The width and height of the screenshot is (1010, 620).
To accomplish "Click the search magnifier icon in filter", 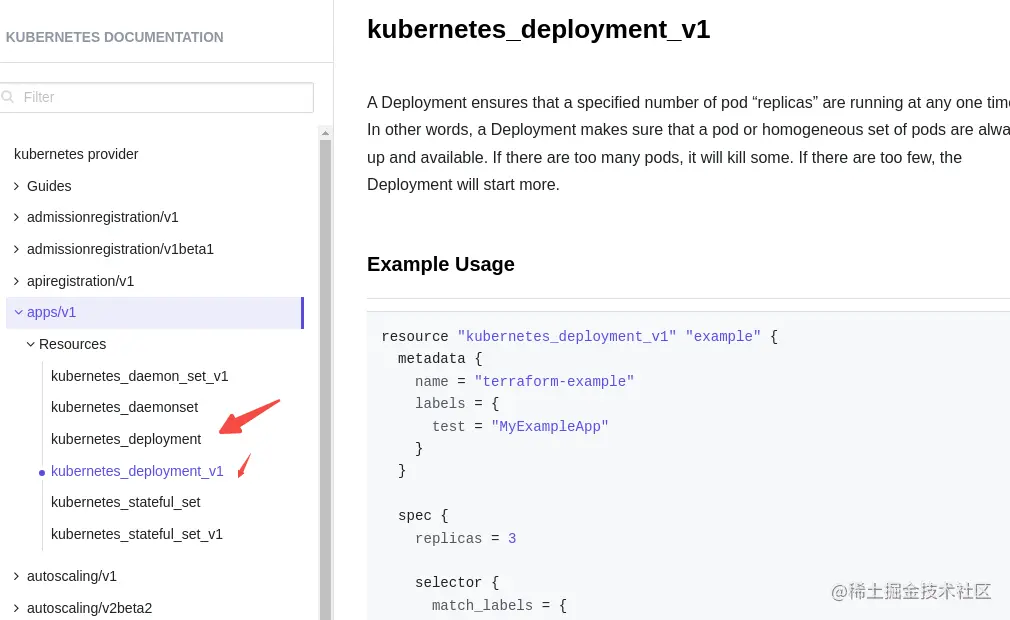I will (8, 97).
